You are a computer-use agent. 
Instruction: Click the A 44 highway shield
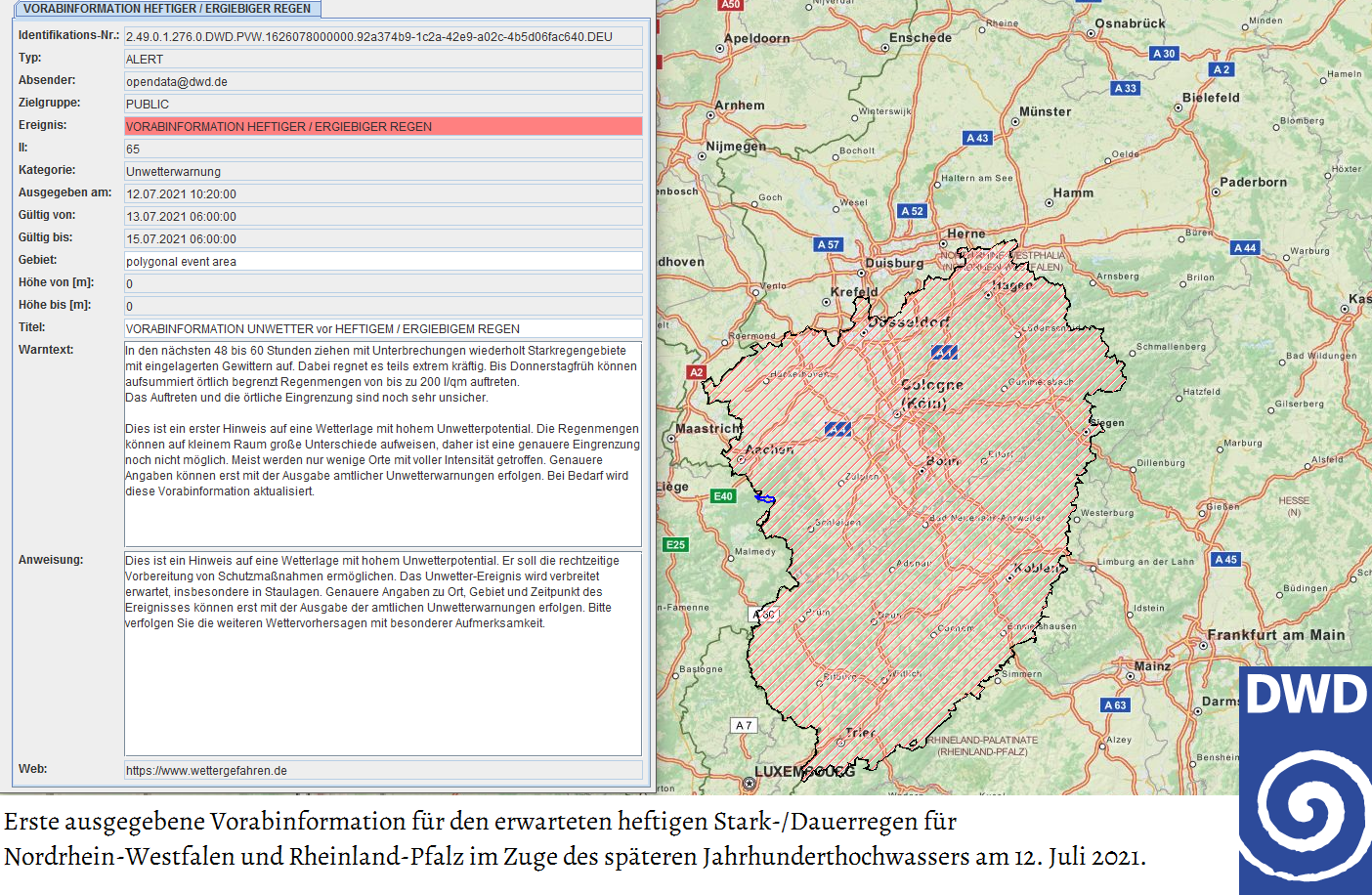(x=1245, y=248)
